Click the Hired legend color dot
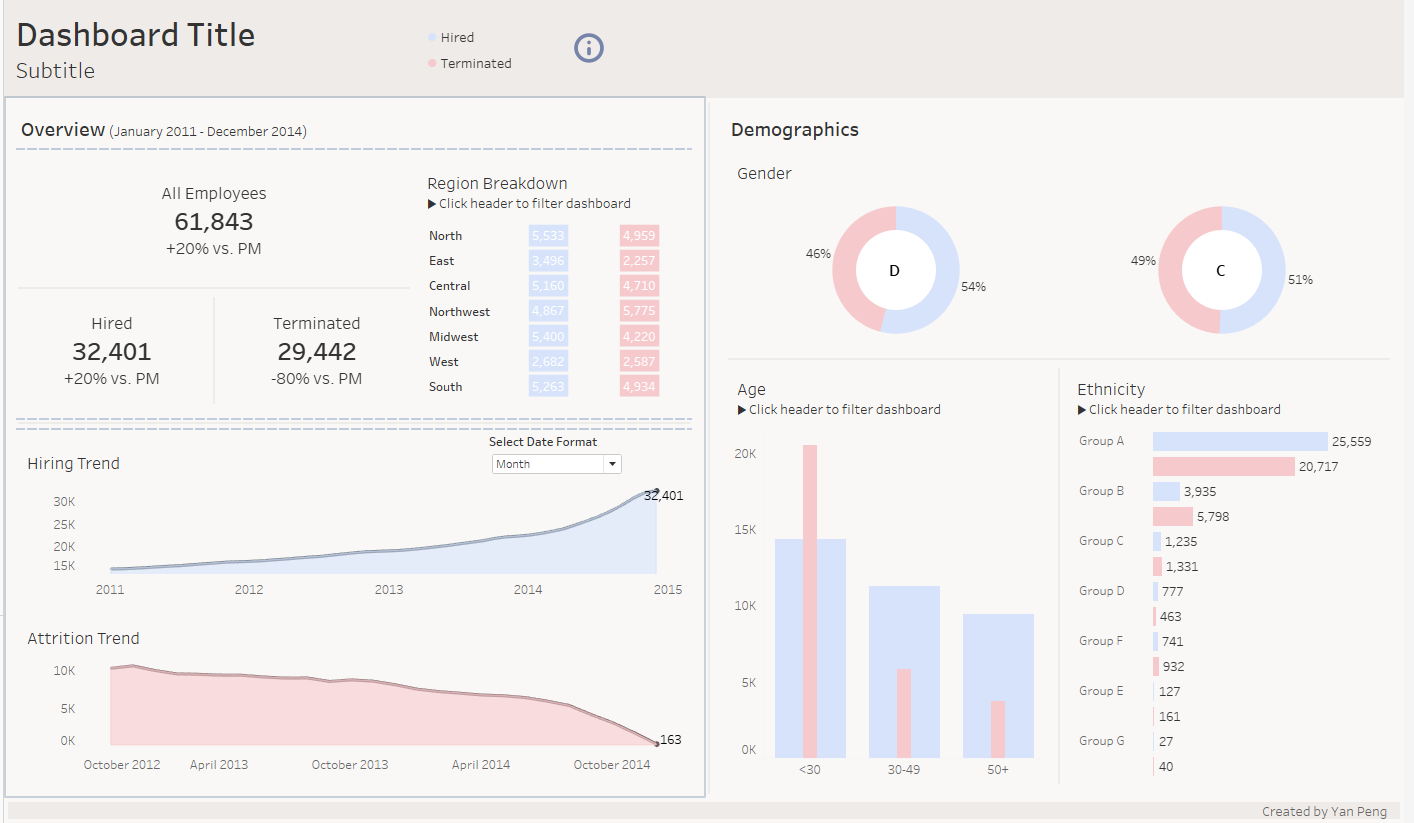Image resolution: width=1414 pixels, height=823 pixels. click(x=432, y=37)
